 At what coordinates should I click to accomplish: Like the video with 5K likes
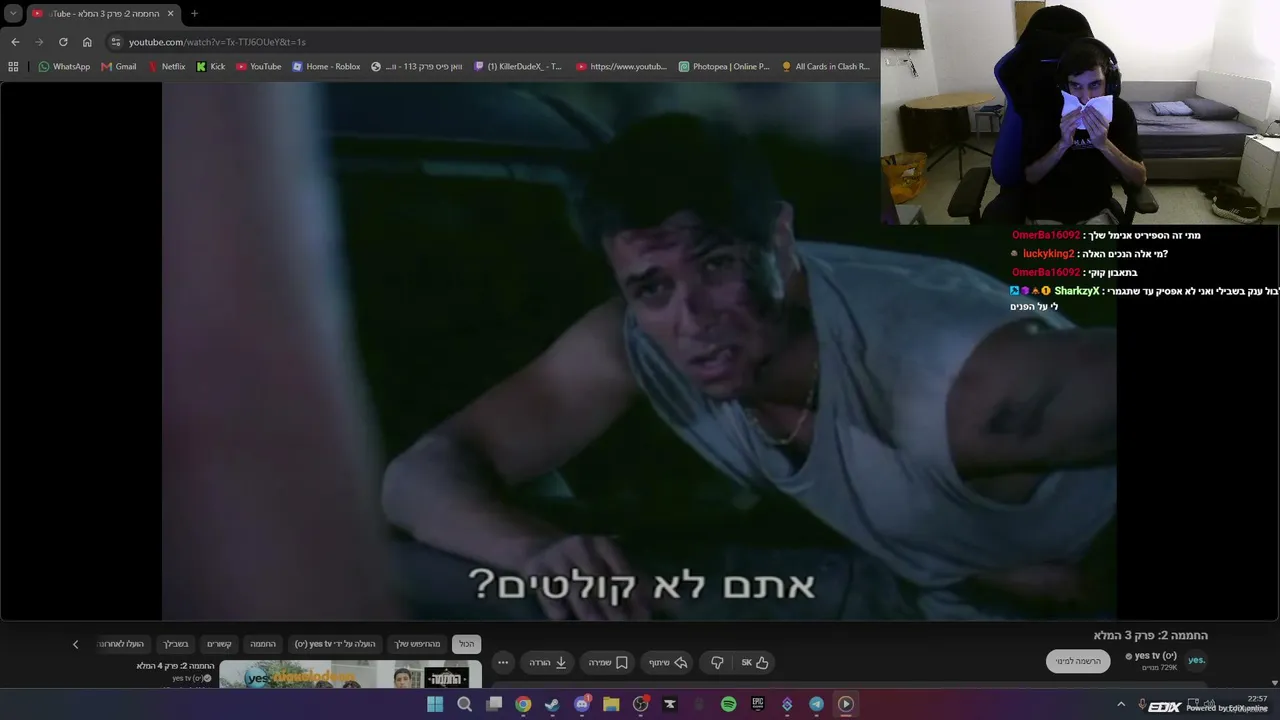[755, 662]
